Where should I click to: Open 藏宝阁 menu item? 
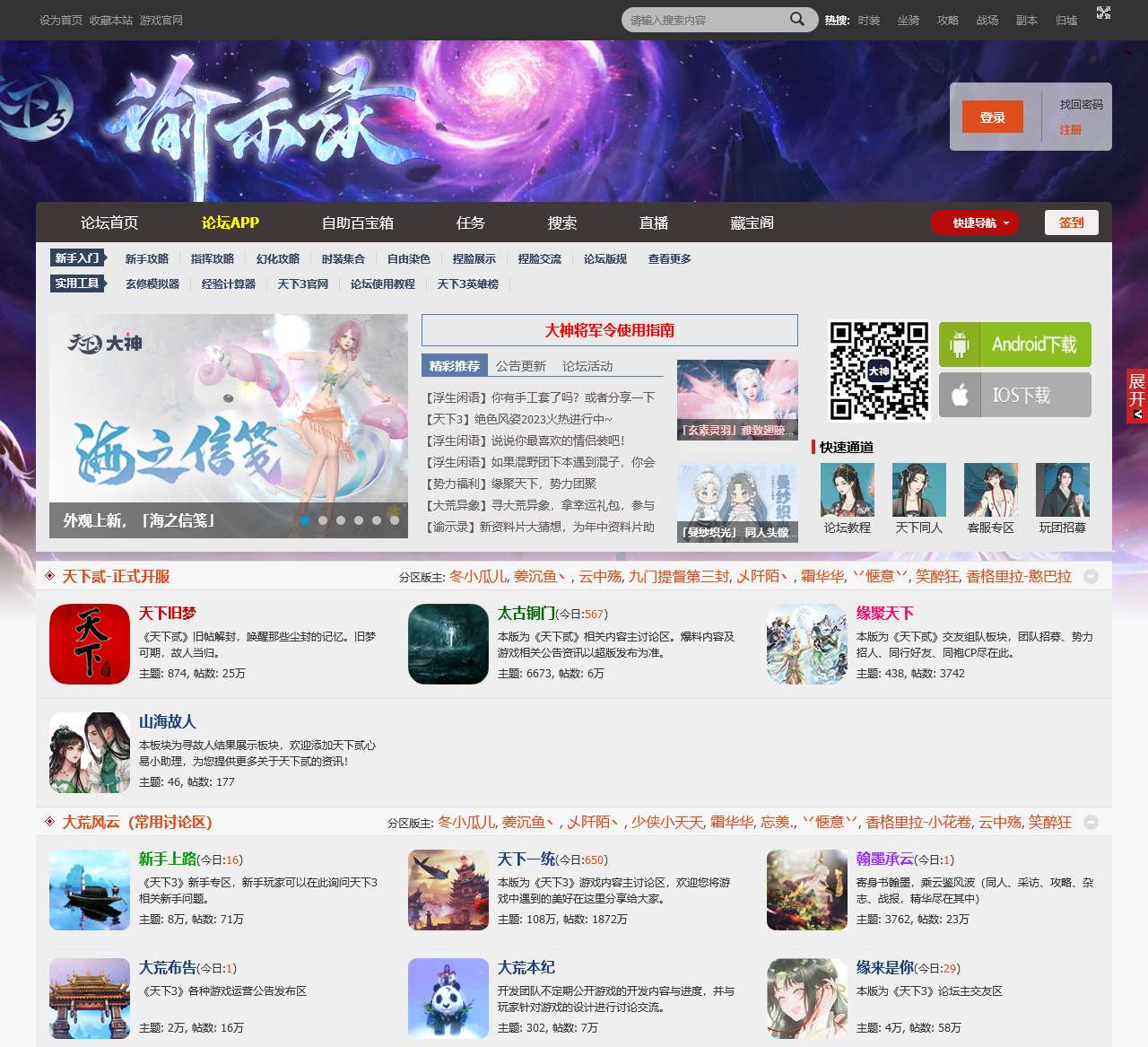(752, 222)
